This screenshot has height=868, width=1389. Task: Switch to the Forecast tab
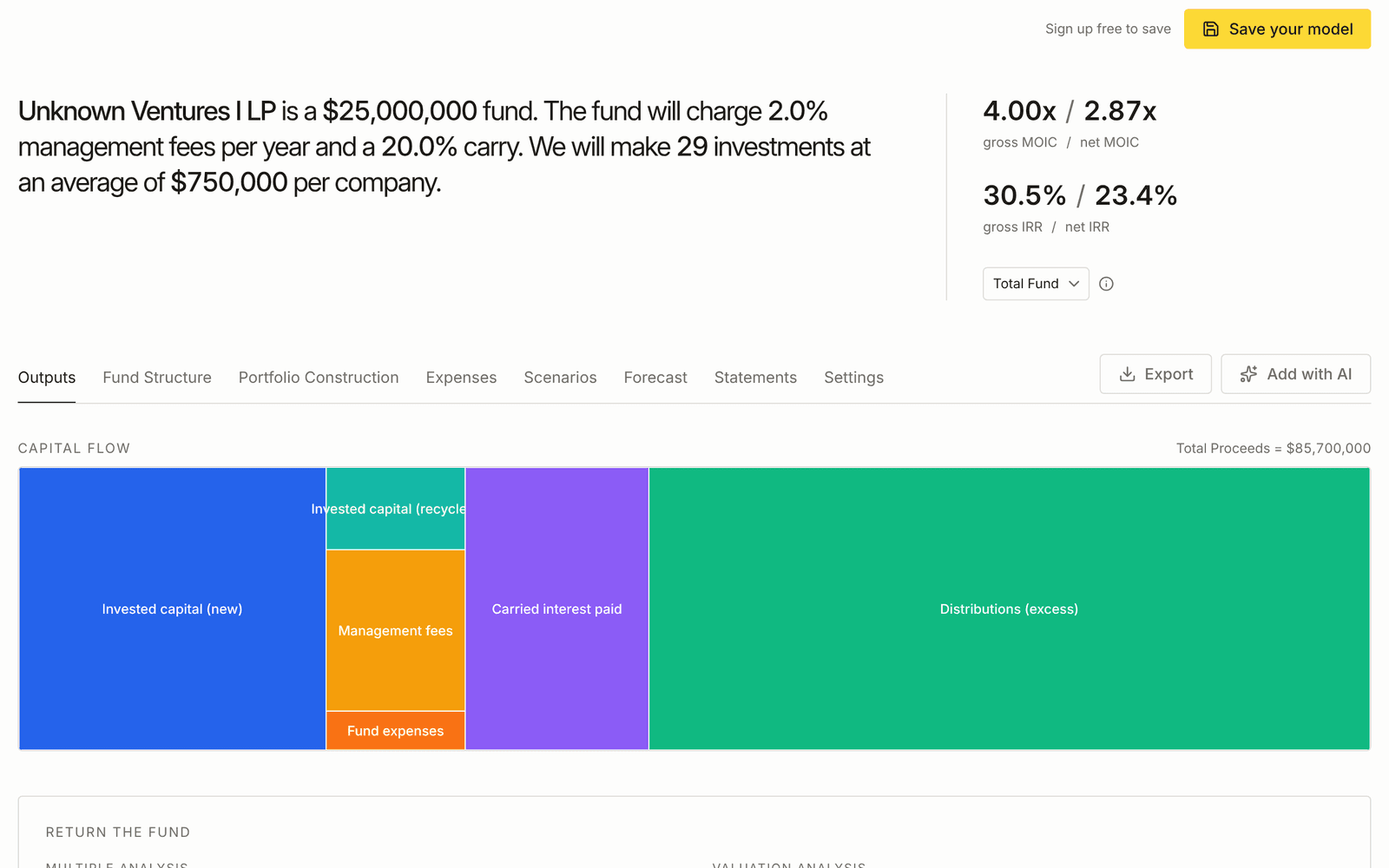coord(655,378)
